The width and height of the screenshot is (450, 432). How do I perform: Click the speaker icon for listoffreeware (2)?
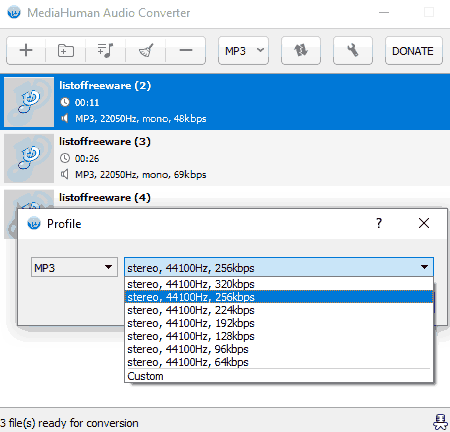65,118
